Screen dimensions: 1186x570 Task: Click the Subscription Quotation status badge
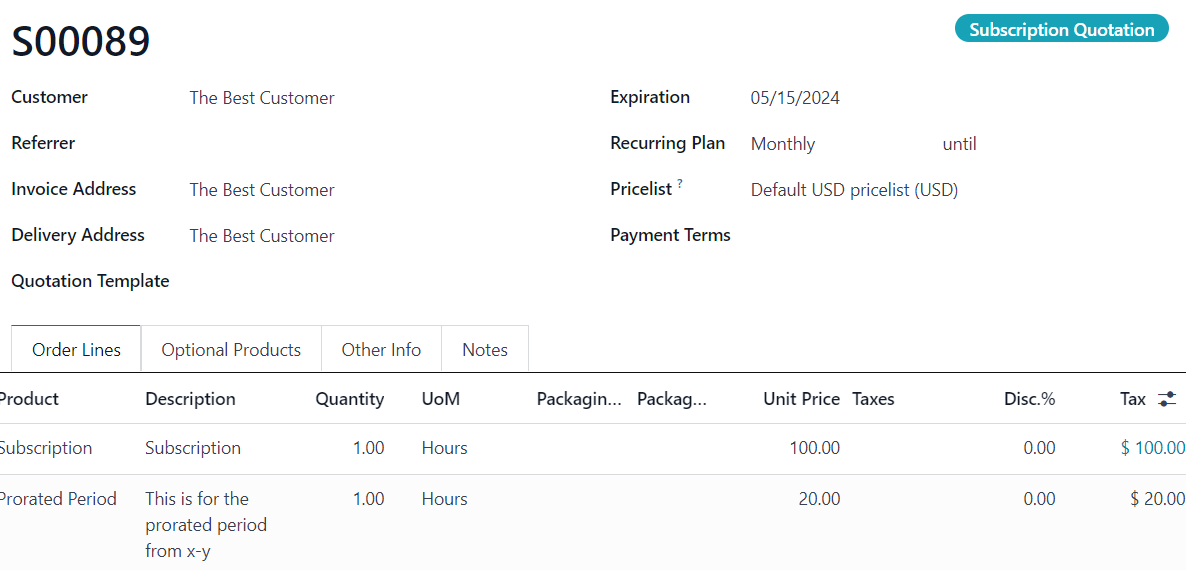coord(1061,29)
